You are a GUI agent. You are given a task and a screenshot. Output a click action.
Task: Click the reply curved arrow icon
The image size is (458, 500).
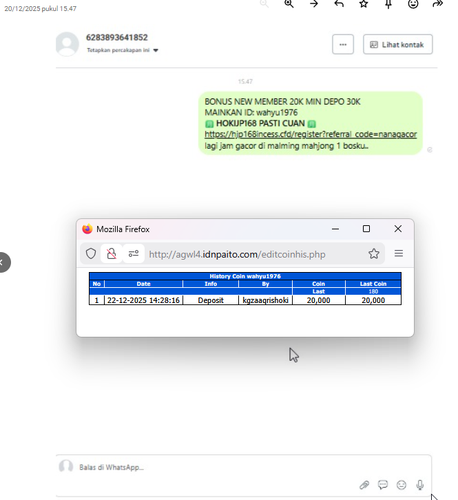pyautogui.click(x=339, y=4)
